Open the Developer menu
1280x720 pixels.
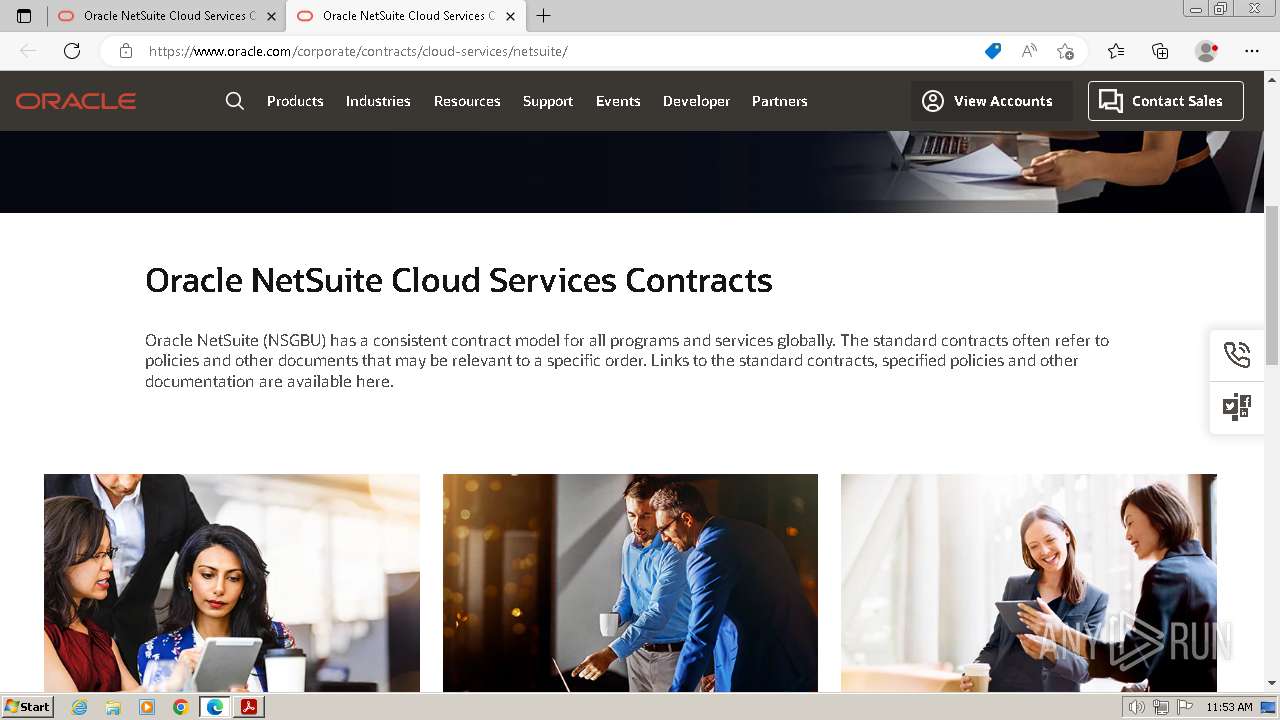(696, 101)
